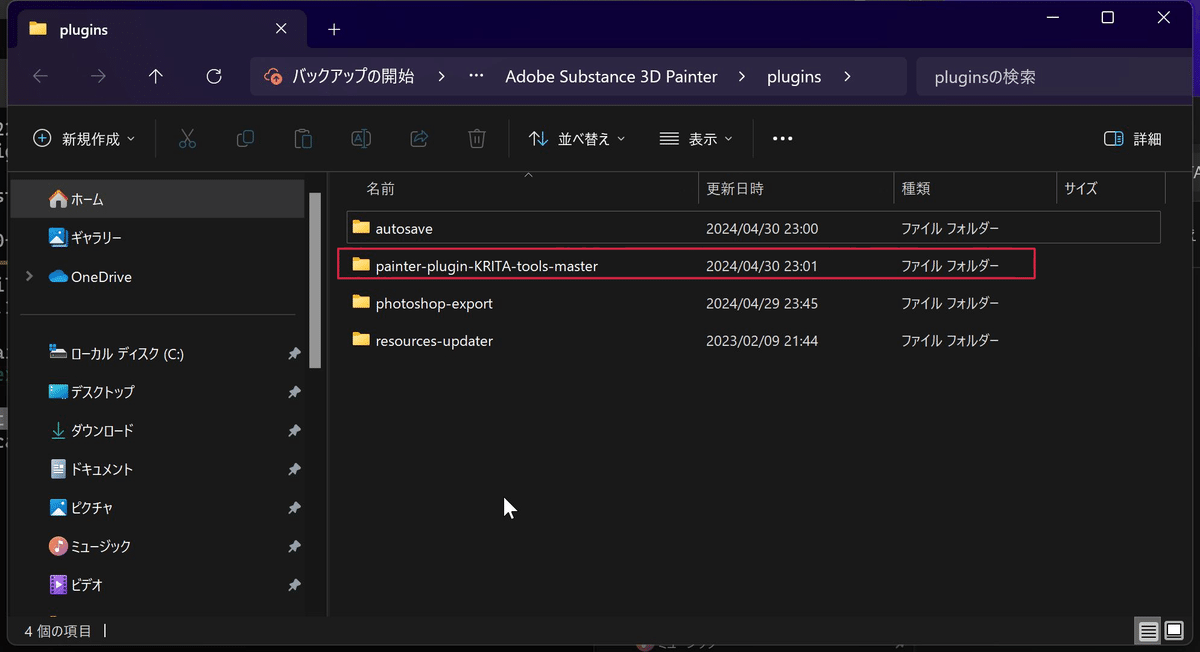
Task: Go up one folder level with up arrow
Action: [x=155, y=76]
